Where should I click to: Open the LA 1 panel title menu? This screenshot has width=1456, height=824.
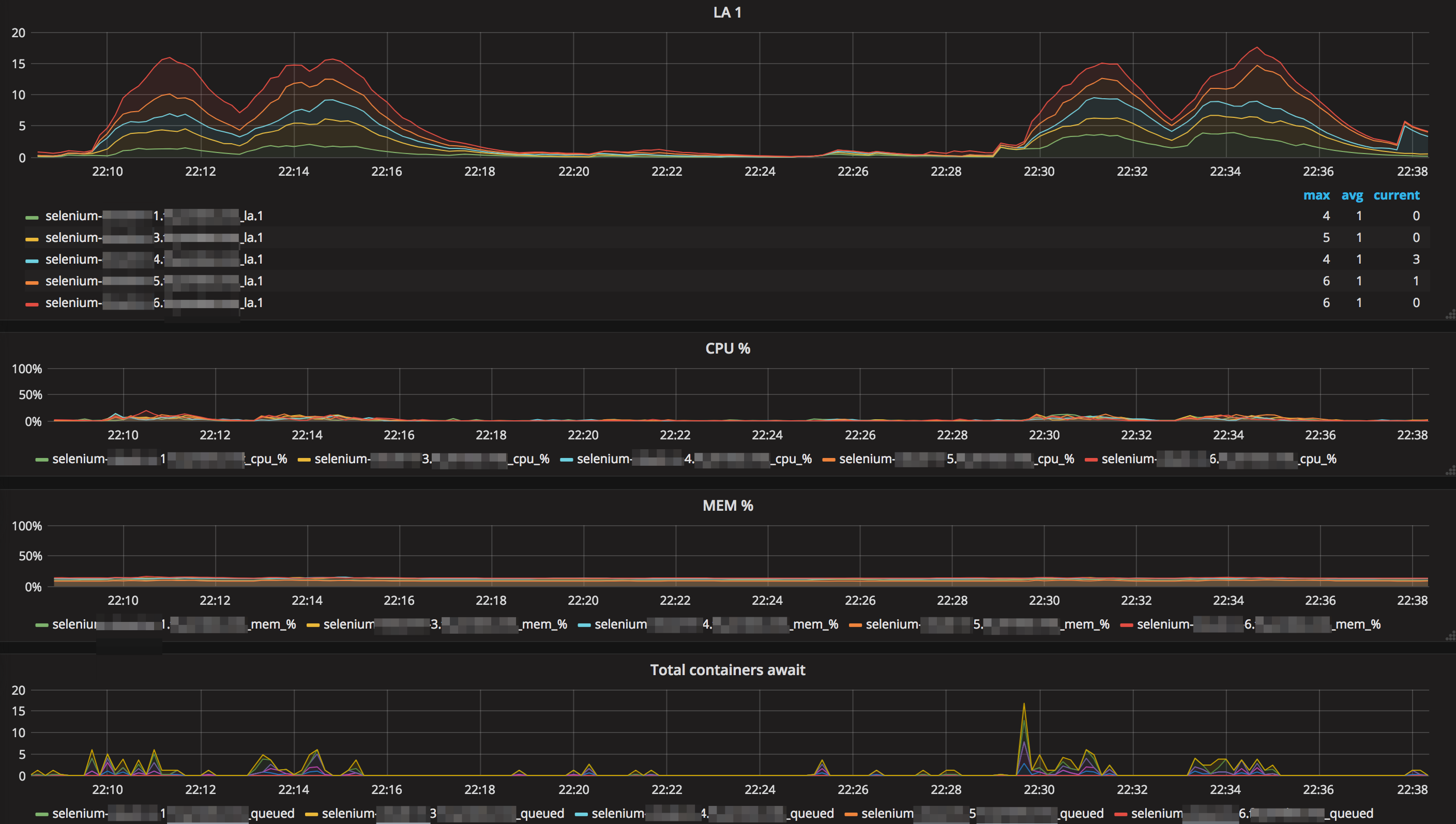[x=727, y=12]
